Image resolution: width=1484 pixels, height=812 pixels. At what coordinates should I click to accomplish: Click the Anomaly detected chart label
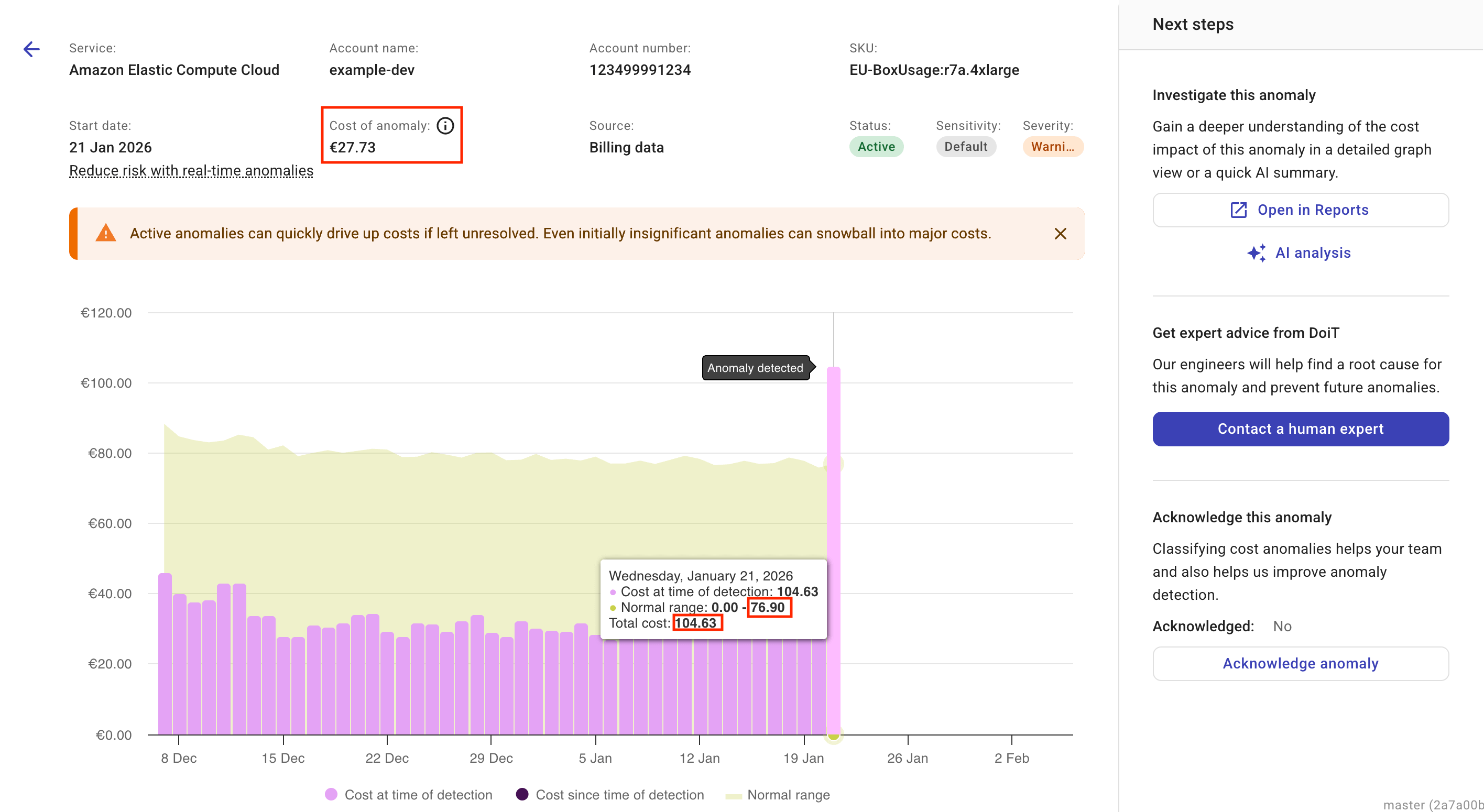pos(755,368)
